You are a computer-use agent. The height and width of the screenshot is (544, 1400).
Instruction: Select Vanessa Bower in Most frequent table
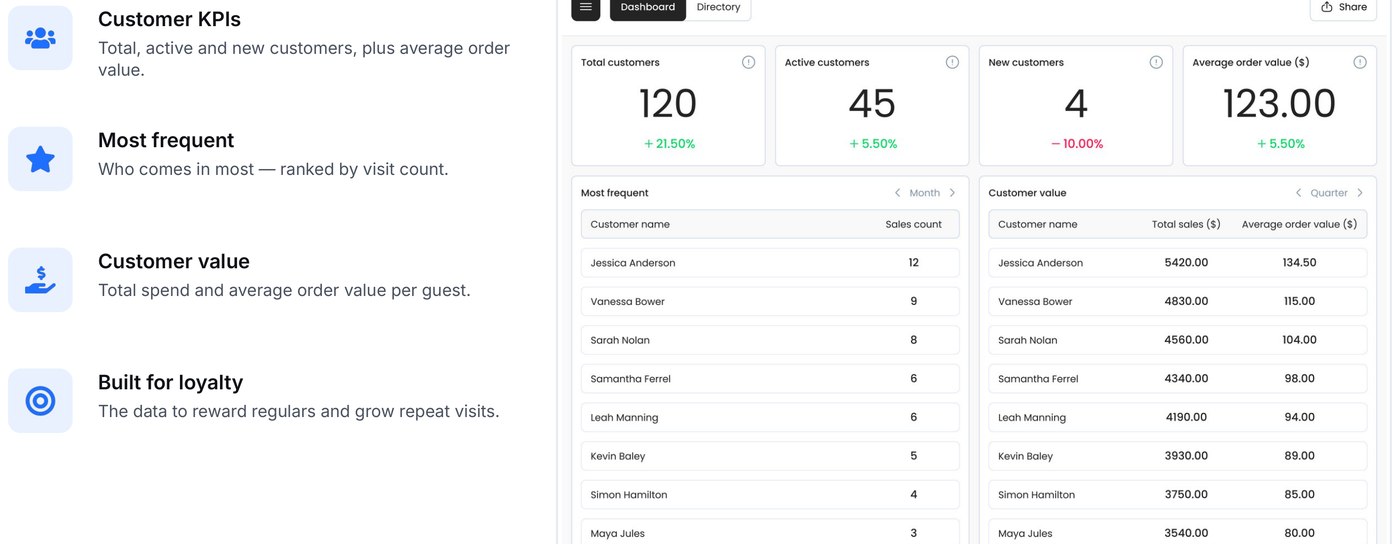tap(770, 301)
